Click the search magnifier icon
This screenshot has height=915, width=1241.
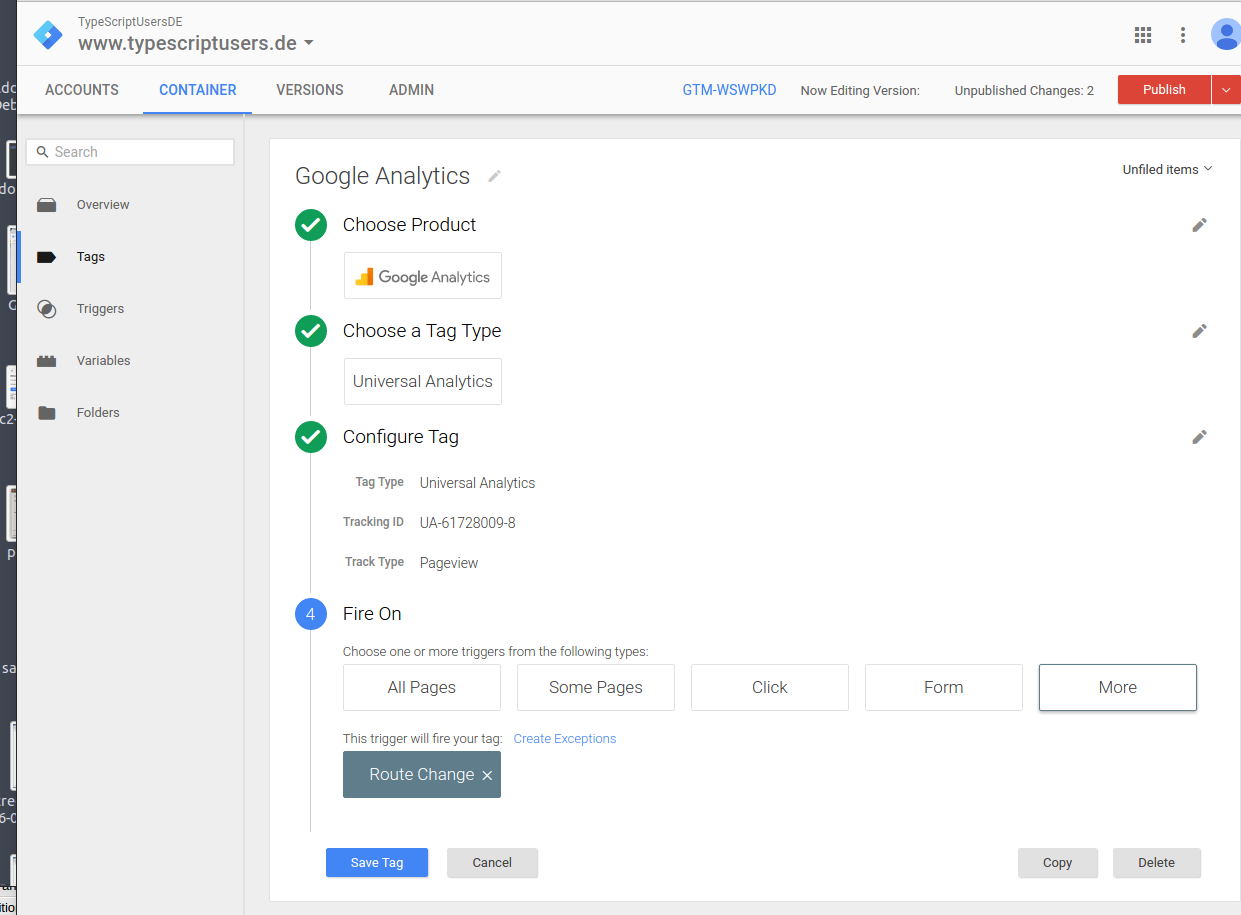42,152
